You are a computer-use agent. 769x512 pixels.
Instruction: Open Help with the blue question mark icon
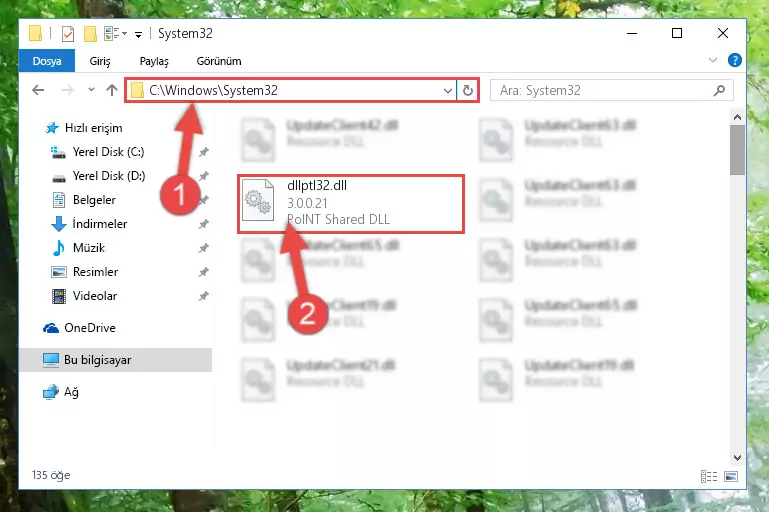point(734,60)
